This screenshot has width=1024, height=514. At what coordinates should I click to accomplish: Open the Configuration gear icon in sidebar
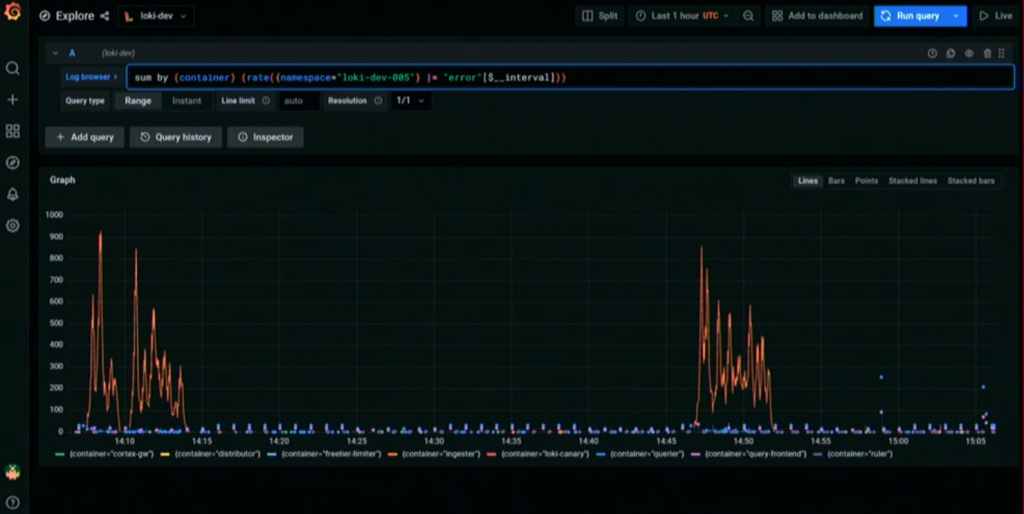click(12, 225)
